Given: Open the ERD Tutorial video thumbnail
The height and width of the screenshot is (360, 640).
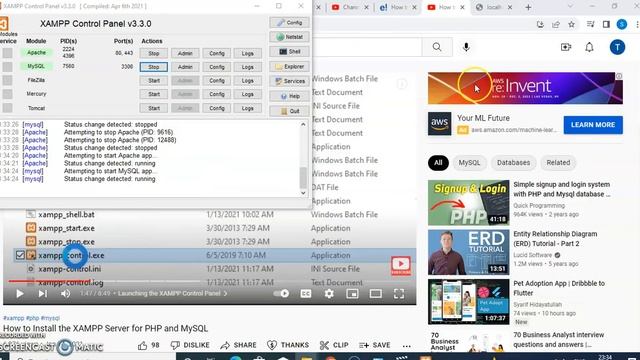Looking at the screenshot, I should pos(469,252).
